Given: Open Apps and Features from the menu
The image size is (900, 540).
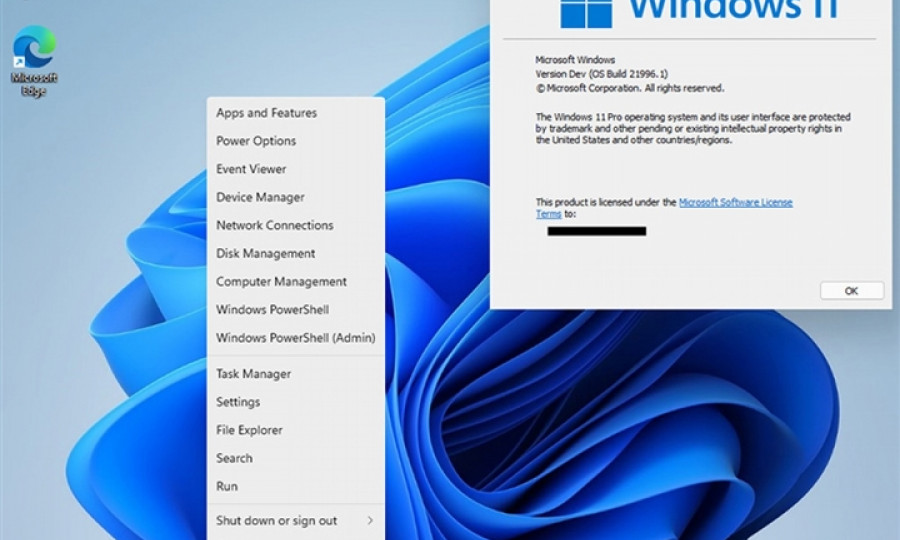Looking at the screenshot, I should [266, 113].
